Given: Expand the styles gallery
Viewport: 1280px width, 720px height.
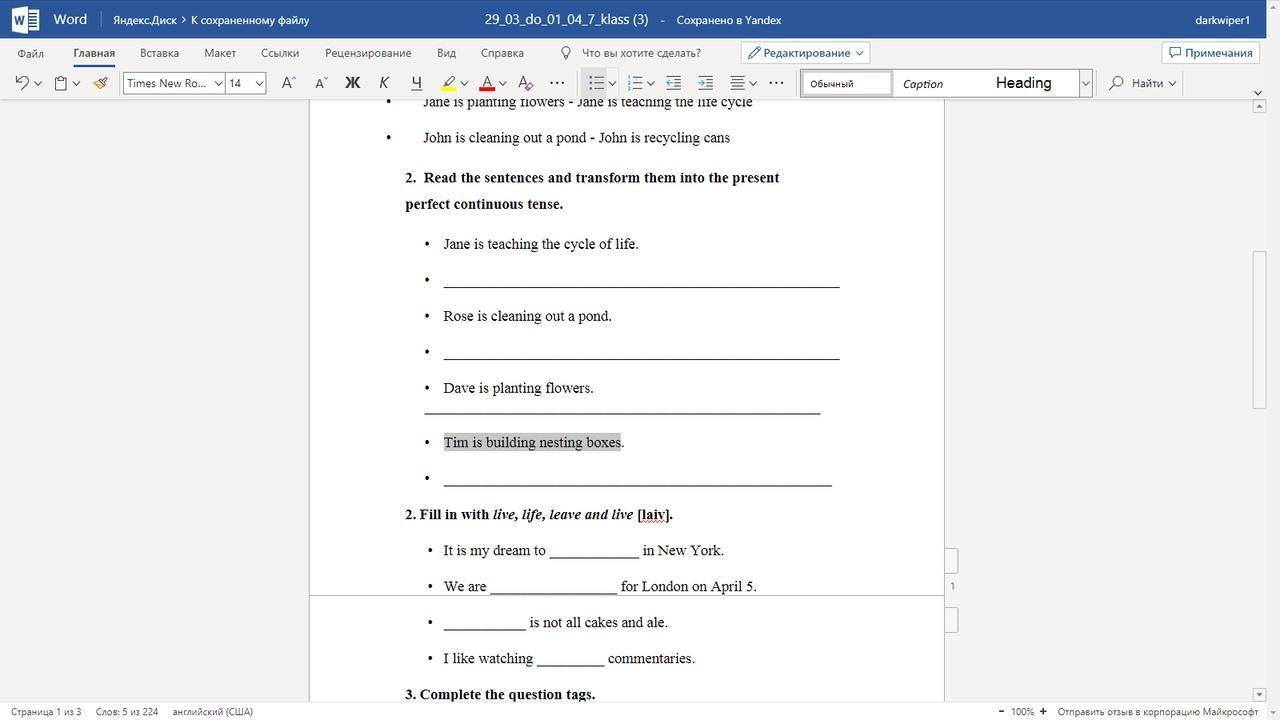Looking at the screenshot, I should pos(1085,84).
